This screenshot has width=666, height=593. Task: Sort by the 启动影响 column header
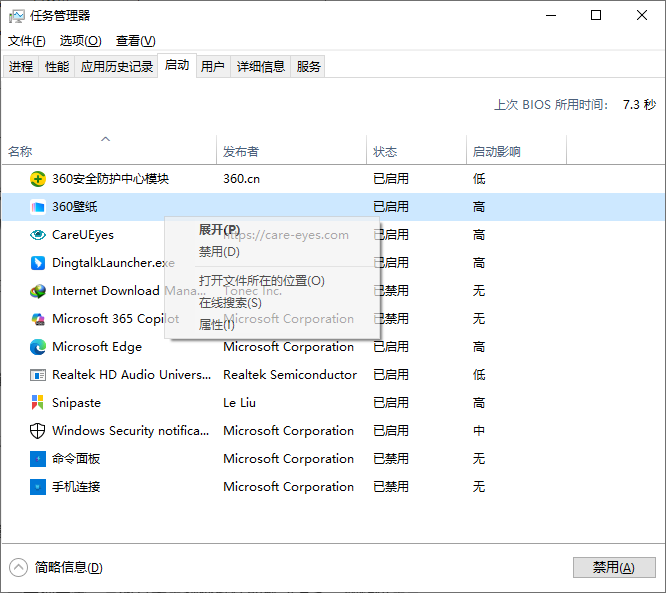(x=516, y=150)
